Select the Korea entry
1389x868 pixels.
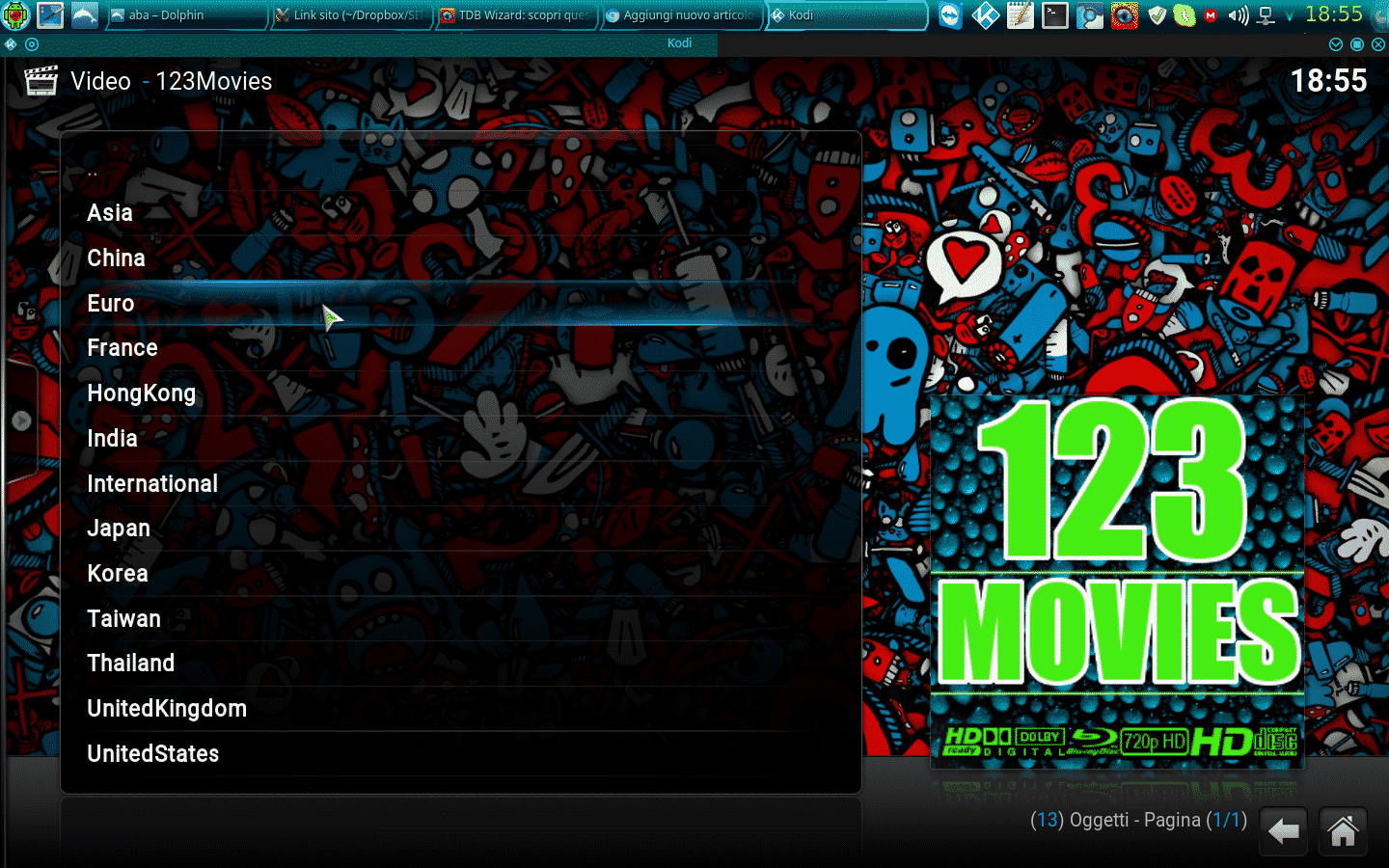(460, 574)
